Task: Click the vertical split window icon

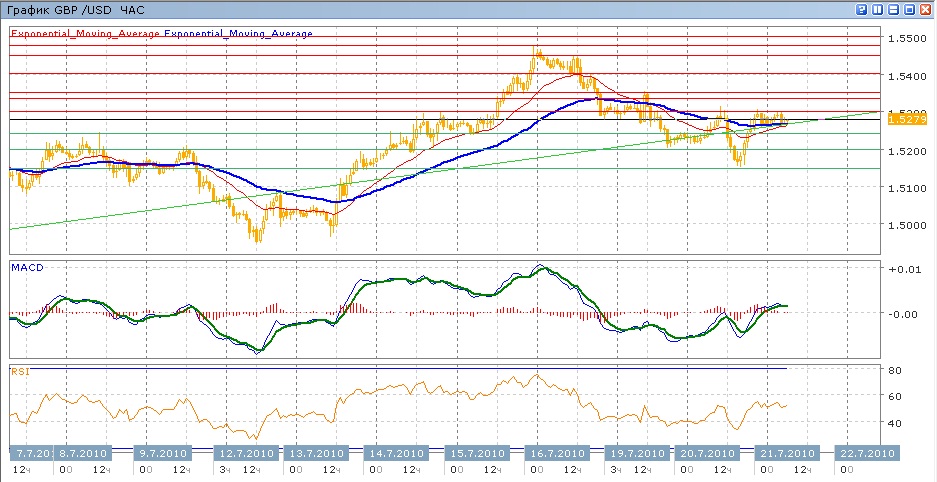Action: point(878,9)
